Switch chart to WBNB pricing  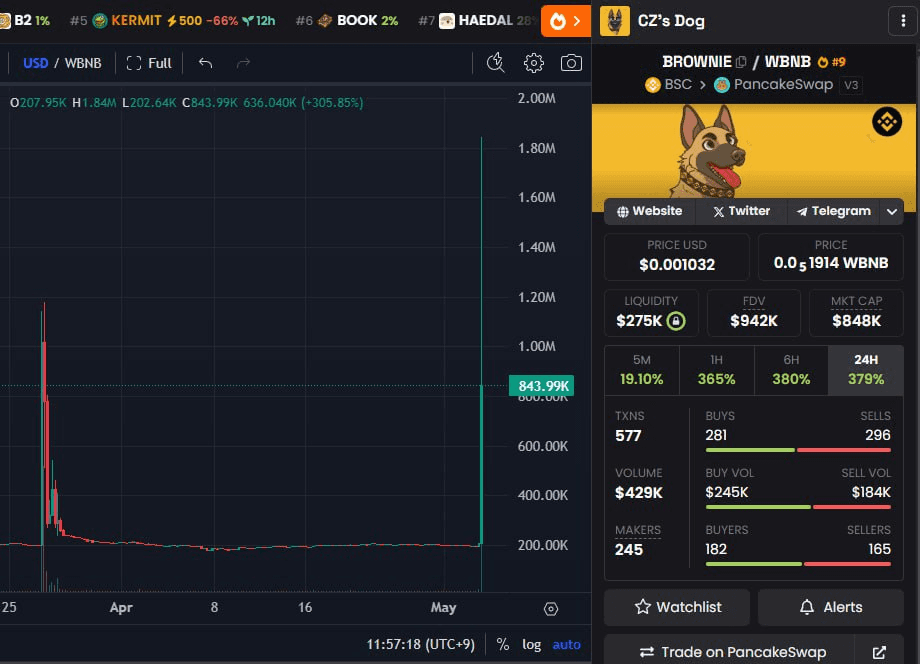(x=83, y=63)
